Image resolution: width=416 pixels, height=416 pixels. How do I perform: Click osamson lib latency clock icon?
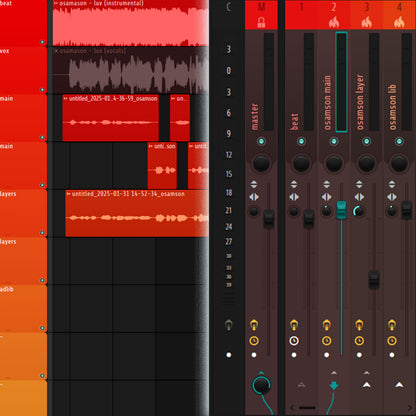pos(392,341)
